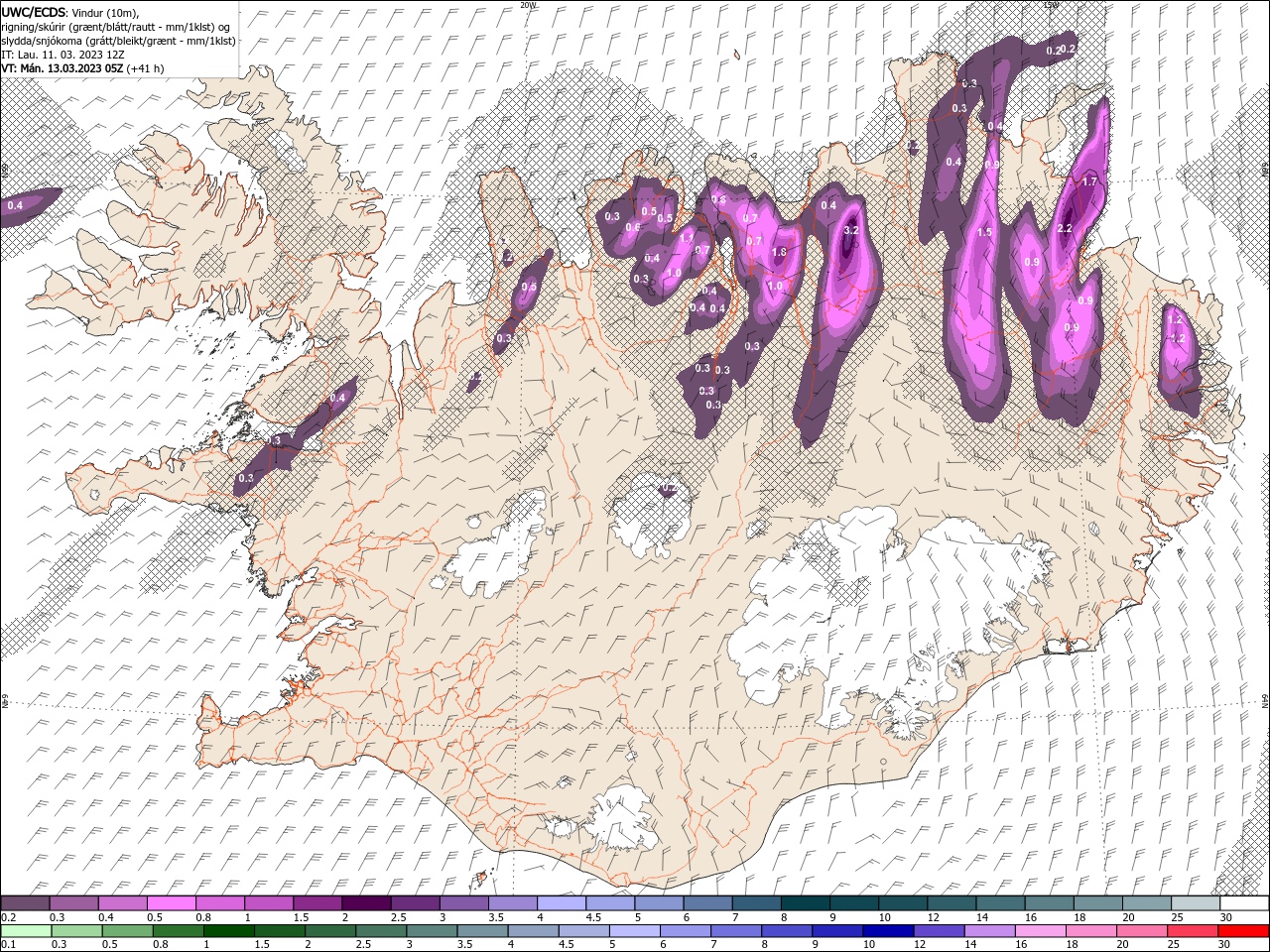The image size is (1270, 952).
Task: Click the 1.5 snowfall value label
Action: point(984,232)
